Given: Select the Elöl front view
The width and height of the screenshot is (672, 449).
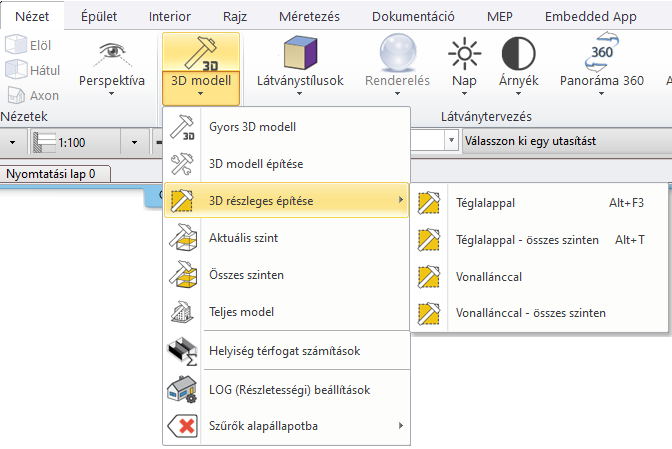Looking at the screenshot, I should tap(29, 45).
